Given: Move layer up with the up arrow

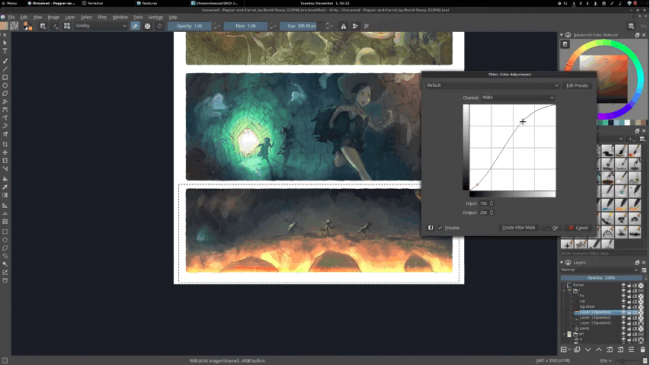Looking at the screenshot, I should click(599, 350).
